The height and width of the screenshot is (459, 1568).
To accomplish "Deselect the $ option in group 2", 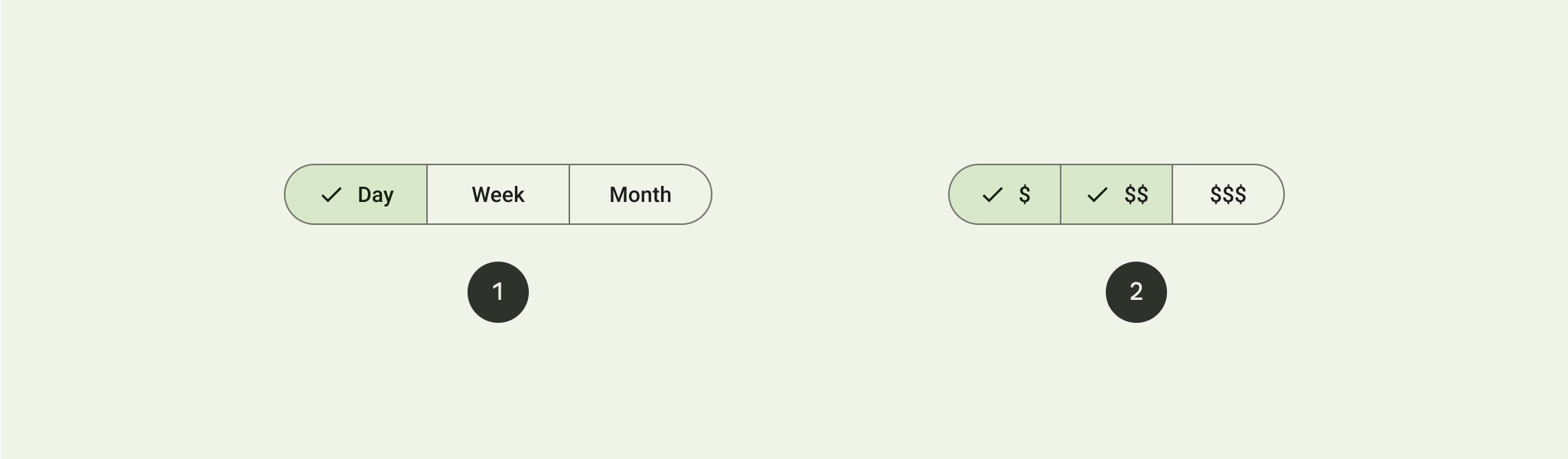I will pos(1005,194).
